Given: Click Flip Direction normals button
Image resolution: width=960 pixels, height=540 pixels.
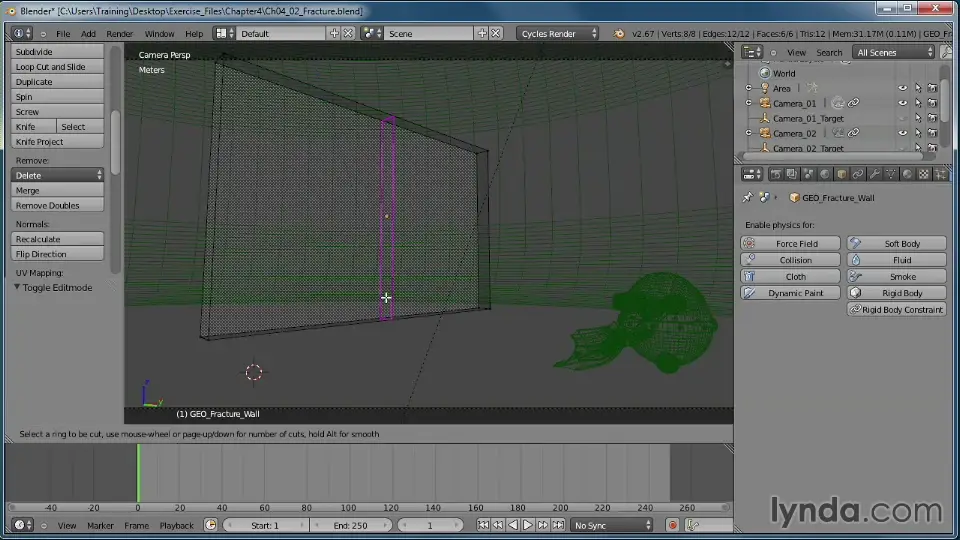Looking at the screenshot, I should click(58, 254).
